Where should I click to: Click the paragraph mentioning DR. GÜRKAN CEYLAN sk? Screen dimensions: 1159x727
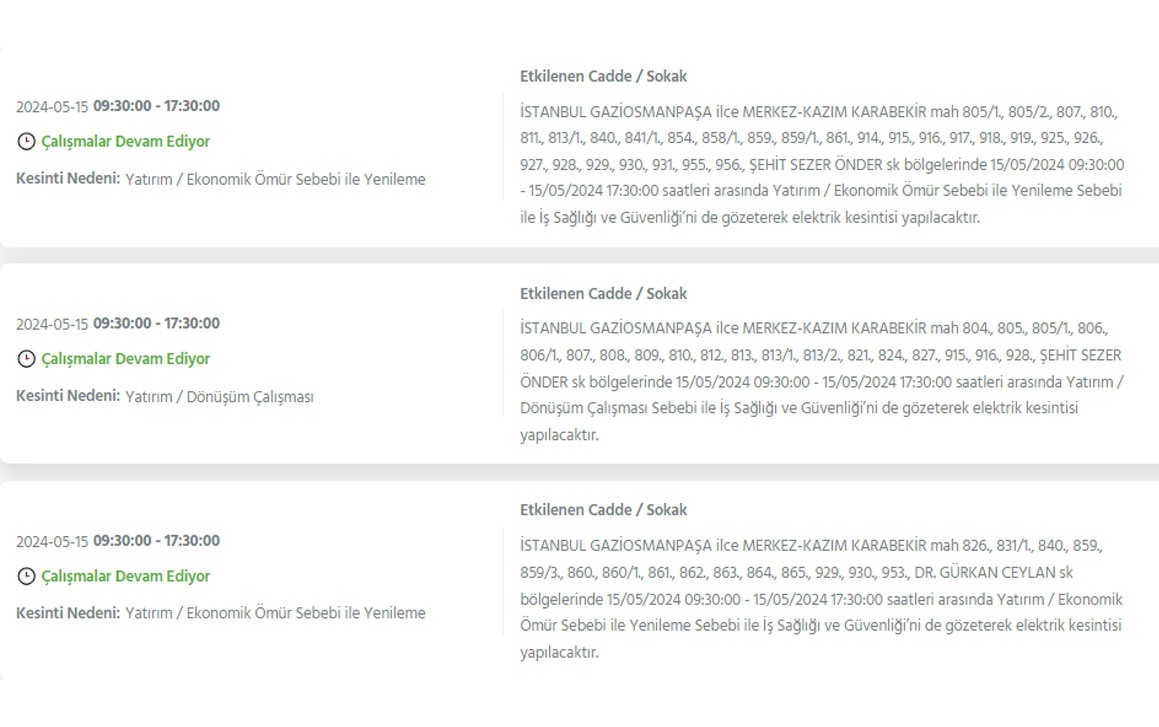pyautogui.click(x=820, y=599)
